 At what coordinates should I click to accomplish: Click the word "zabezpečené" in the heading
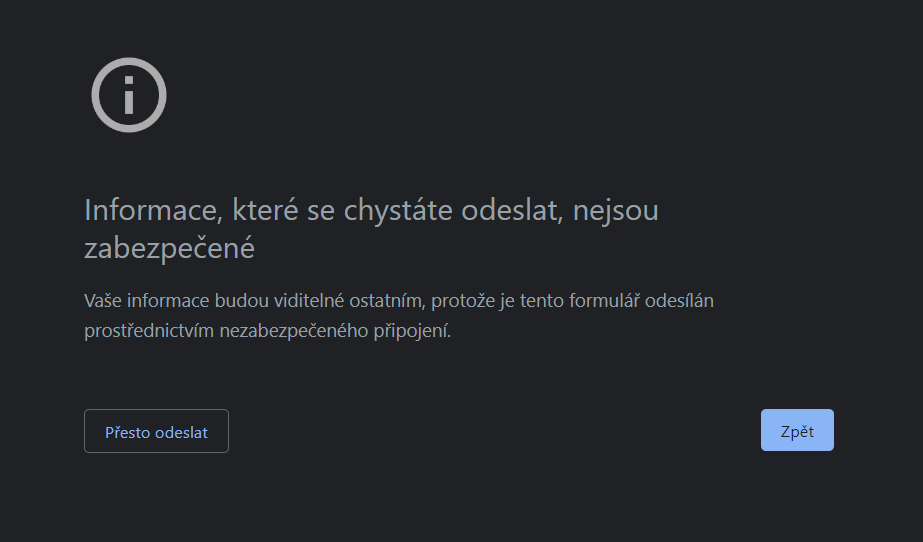pyautogui.click(x=169, y=248)
